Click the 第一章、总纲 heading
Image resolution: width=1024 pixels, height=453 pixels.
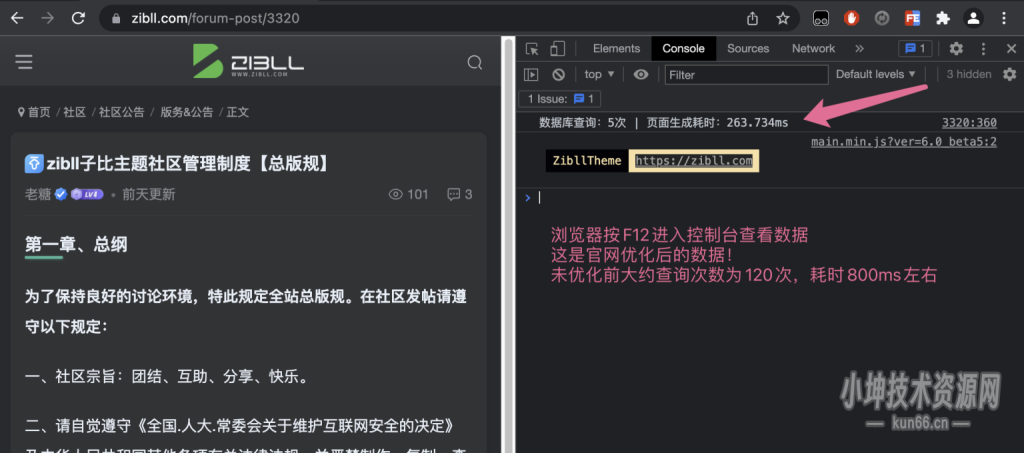coord(76,245)
